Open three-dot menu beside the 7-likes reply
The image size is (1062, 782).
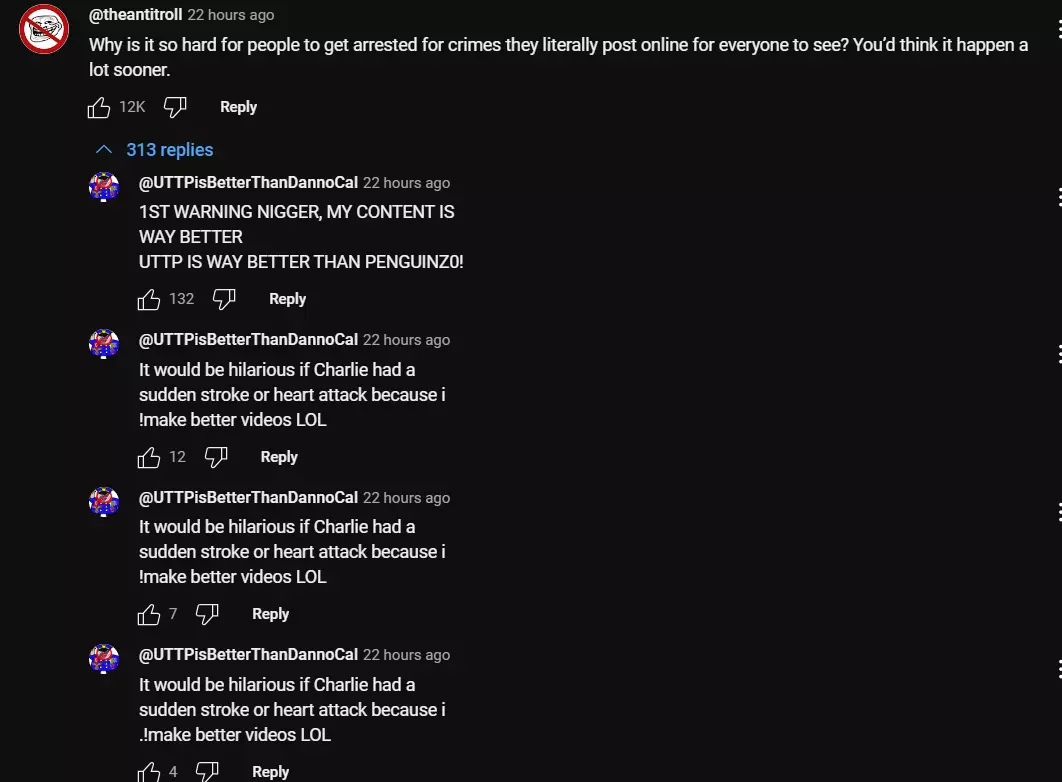(1058, 511)
